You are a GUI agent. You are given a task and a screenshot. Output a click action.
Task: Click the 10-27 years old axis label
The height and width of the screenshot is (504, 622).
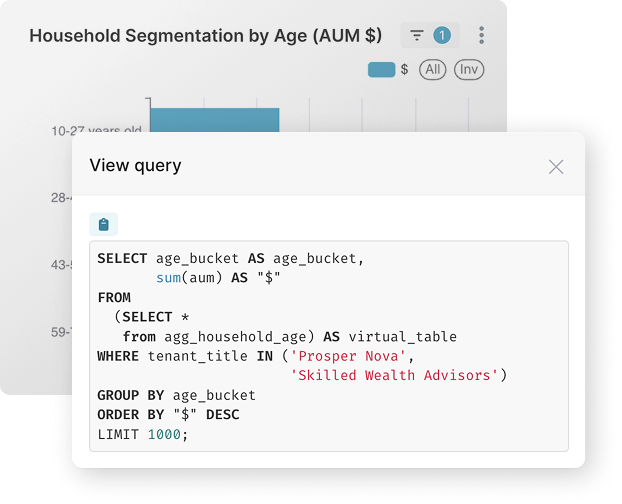(97, 130)
